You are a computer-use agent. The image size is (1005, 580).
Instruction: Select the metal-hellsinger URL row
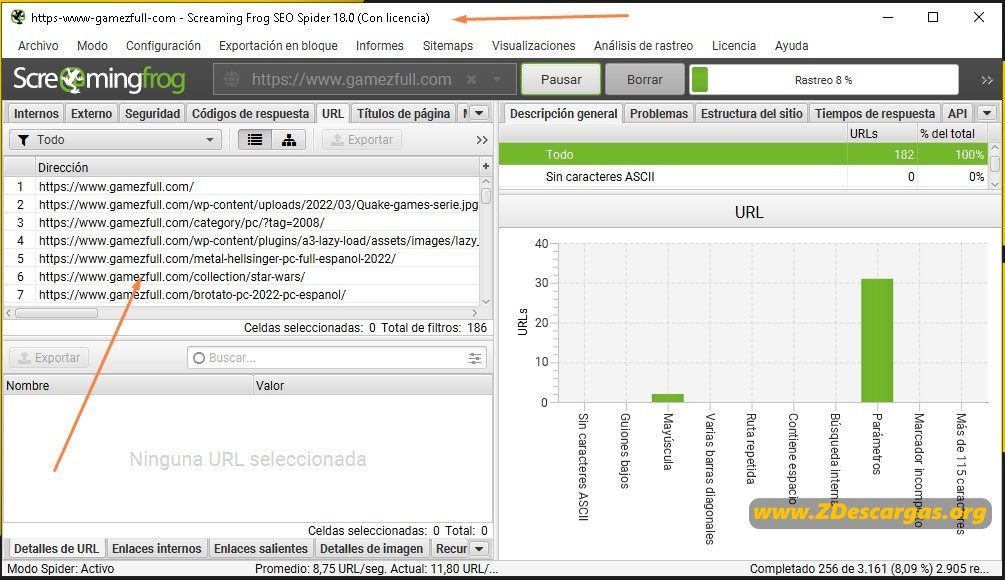point(242,258)
